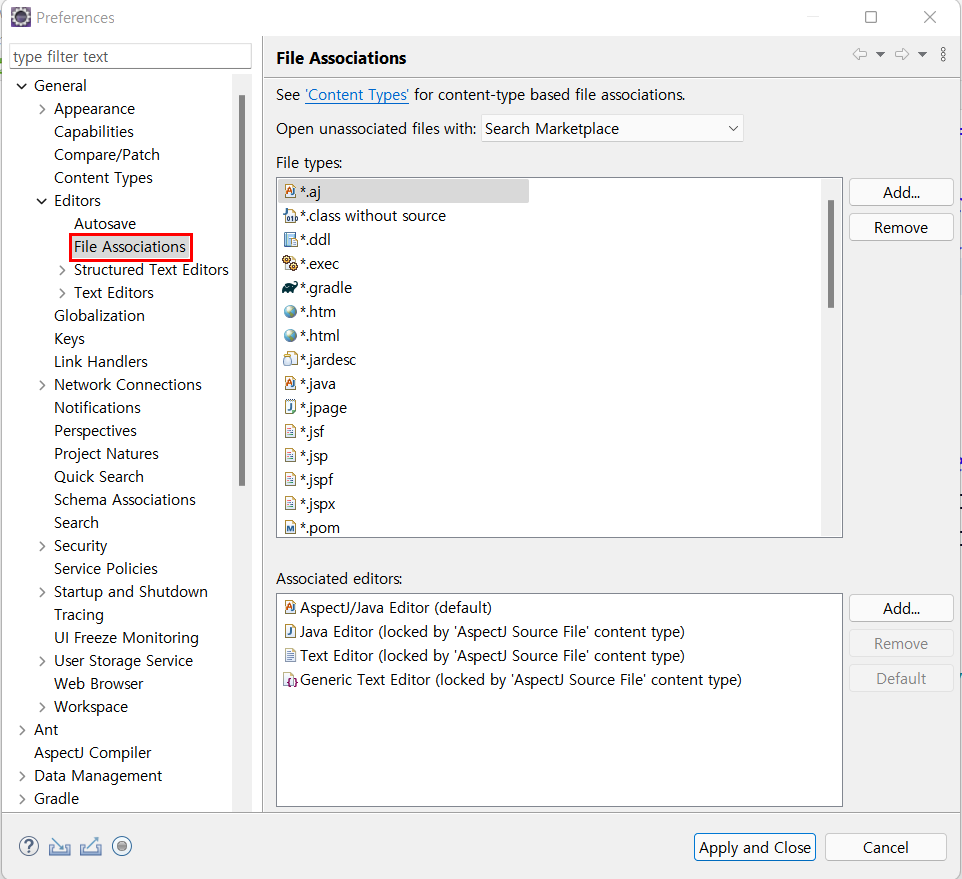962x879 pixels.
Task: Open the 'Content Types' link
Action: [x=357, y=95]
